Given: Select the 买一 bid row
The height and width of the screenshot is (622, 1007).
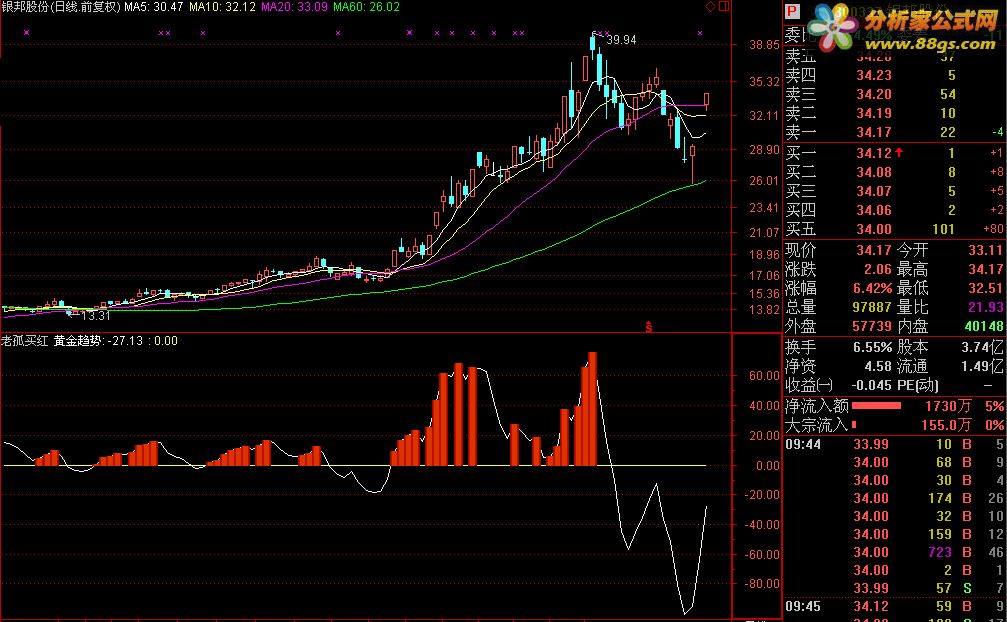Looking at the screenshot, I should coord(893,153).
